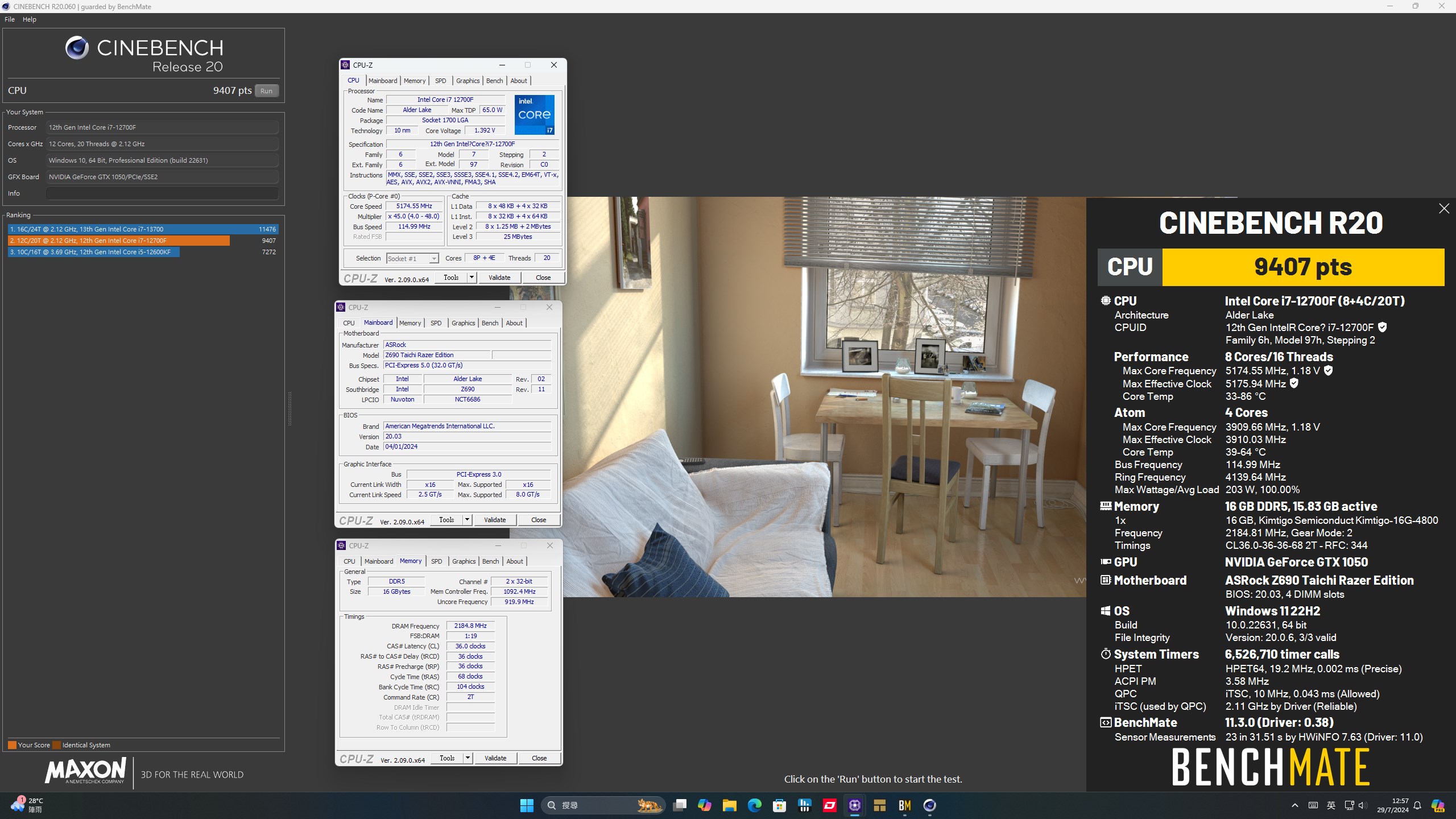
Task: Open the blue bar-chart app on taskbar
Action: click(x=805, y=805)
